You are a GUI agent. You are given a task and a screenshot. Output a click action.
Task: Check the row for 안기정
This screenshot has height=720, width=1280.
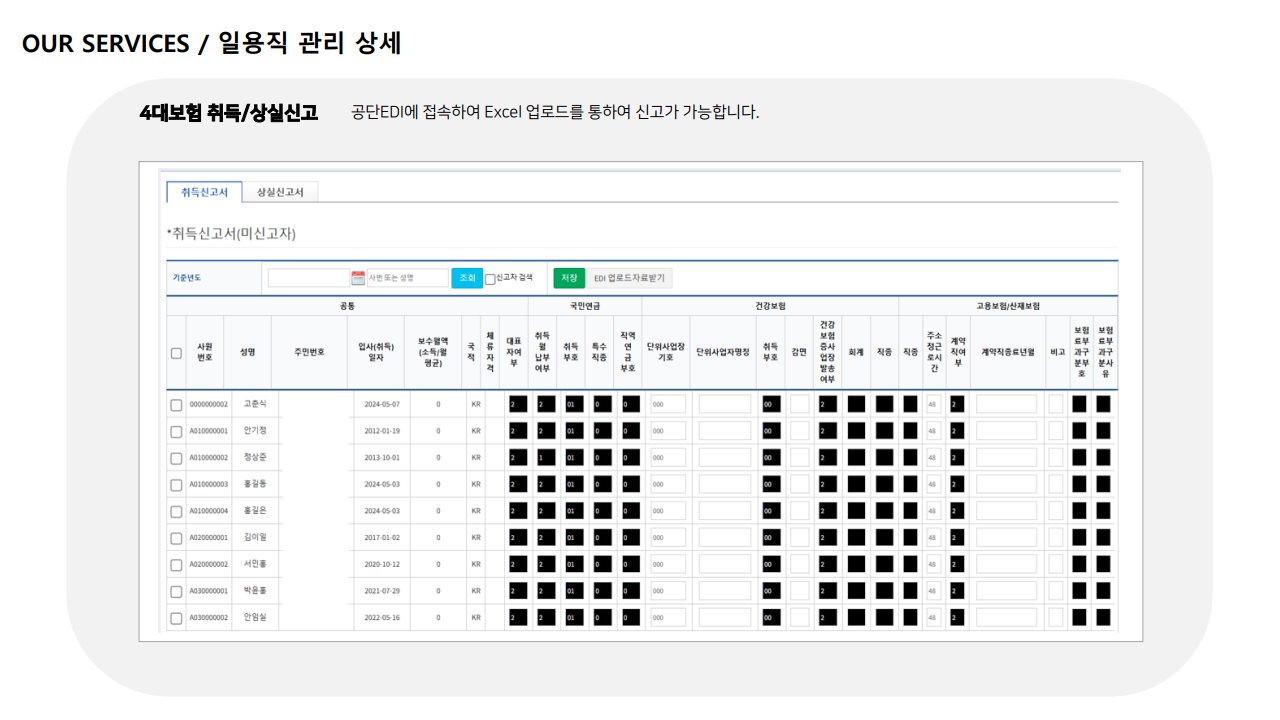[176, 432]
